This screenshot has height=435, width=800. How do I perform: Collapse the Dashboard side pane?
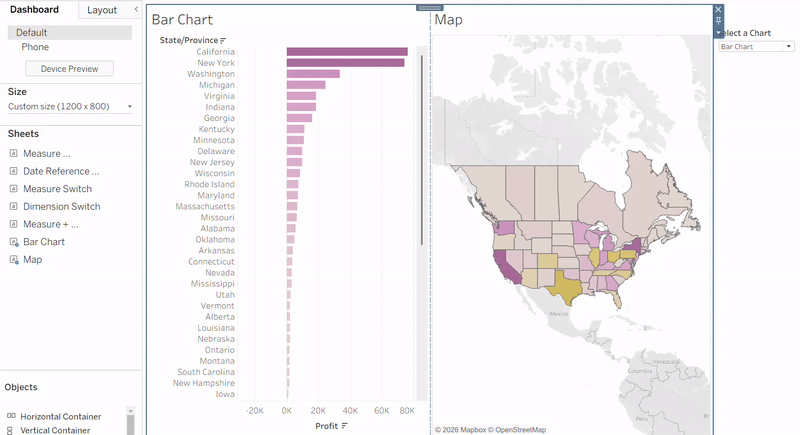tap(136, 10)
